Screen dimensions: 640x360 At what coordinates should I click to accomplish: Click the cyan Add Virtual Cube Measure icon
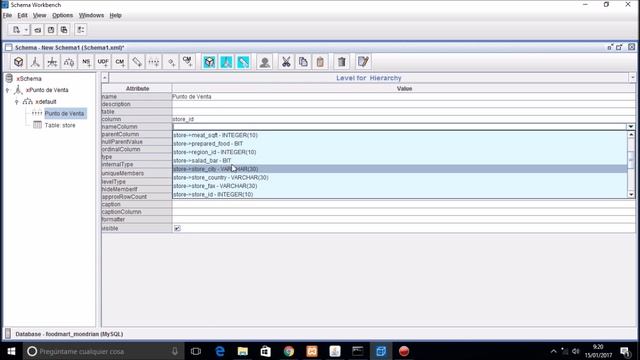click(x=243, y=62)
